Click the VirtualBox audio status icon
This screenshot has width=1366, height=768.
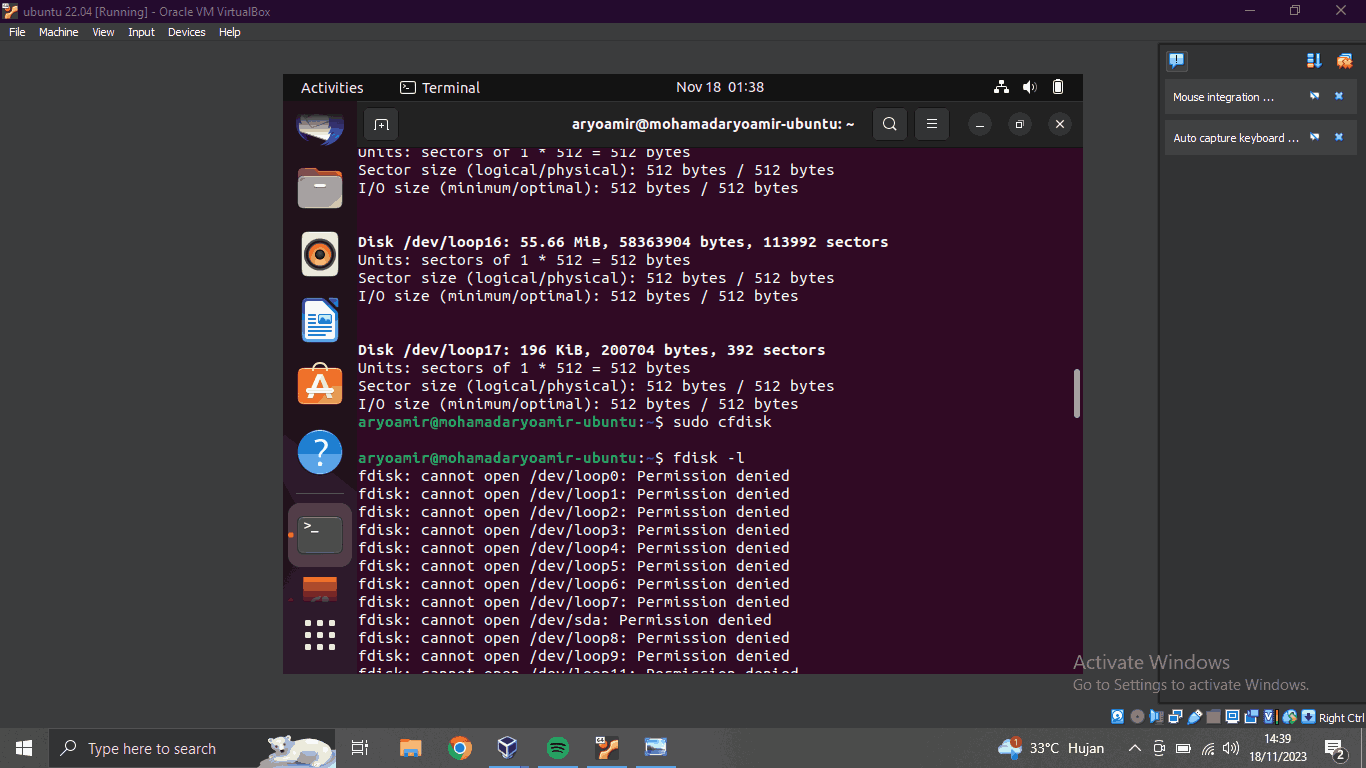[1156, 717]
